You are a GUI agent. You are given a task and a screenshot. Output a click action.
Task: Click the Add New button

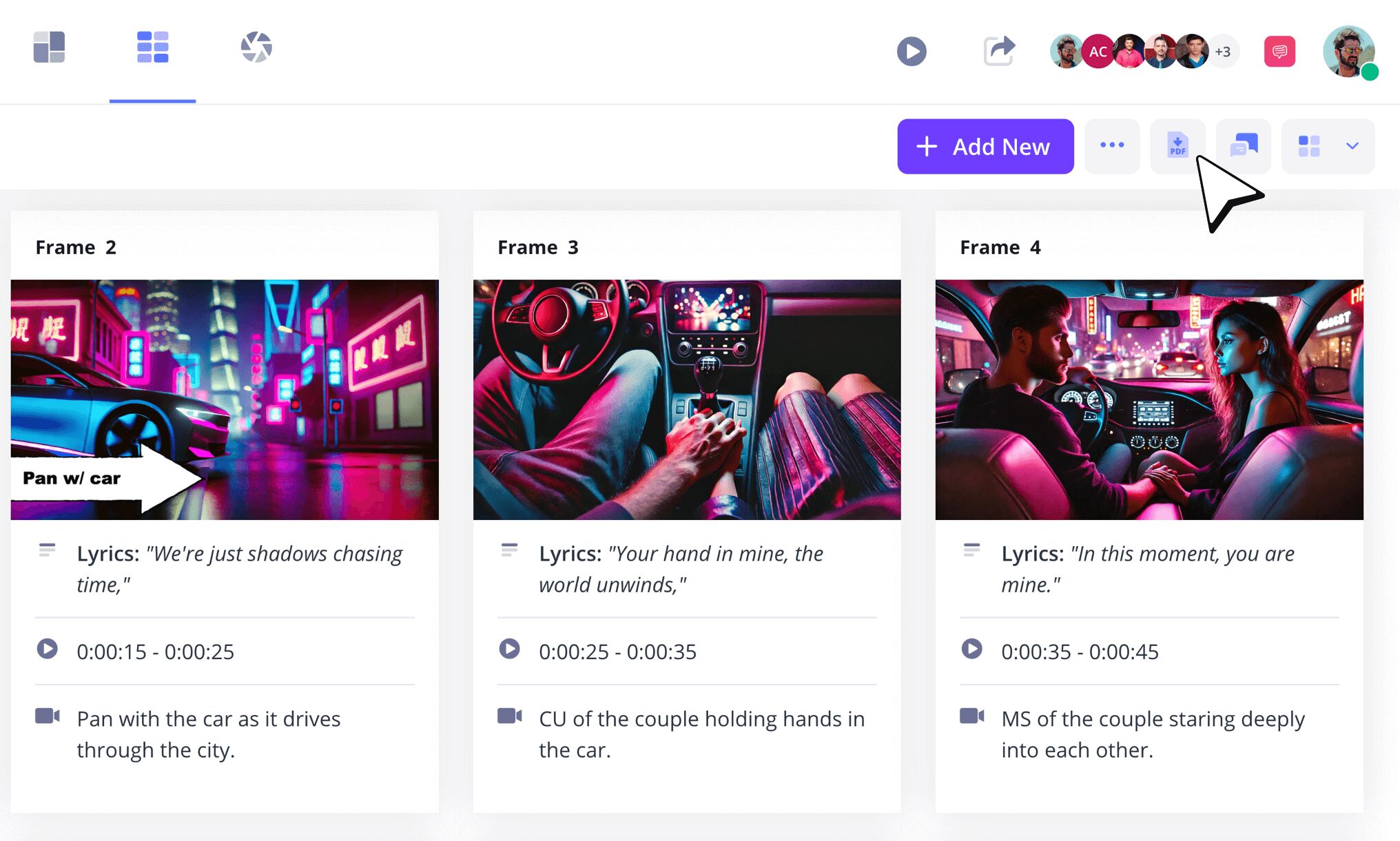pos(985,147)
